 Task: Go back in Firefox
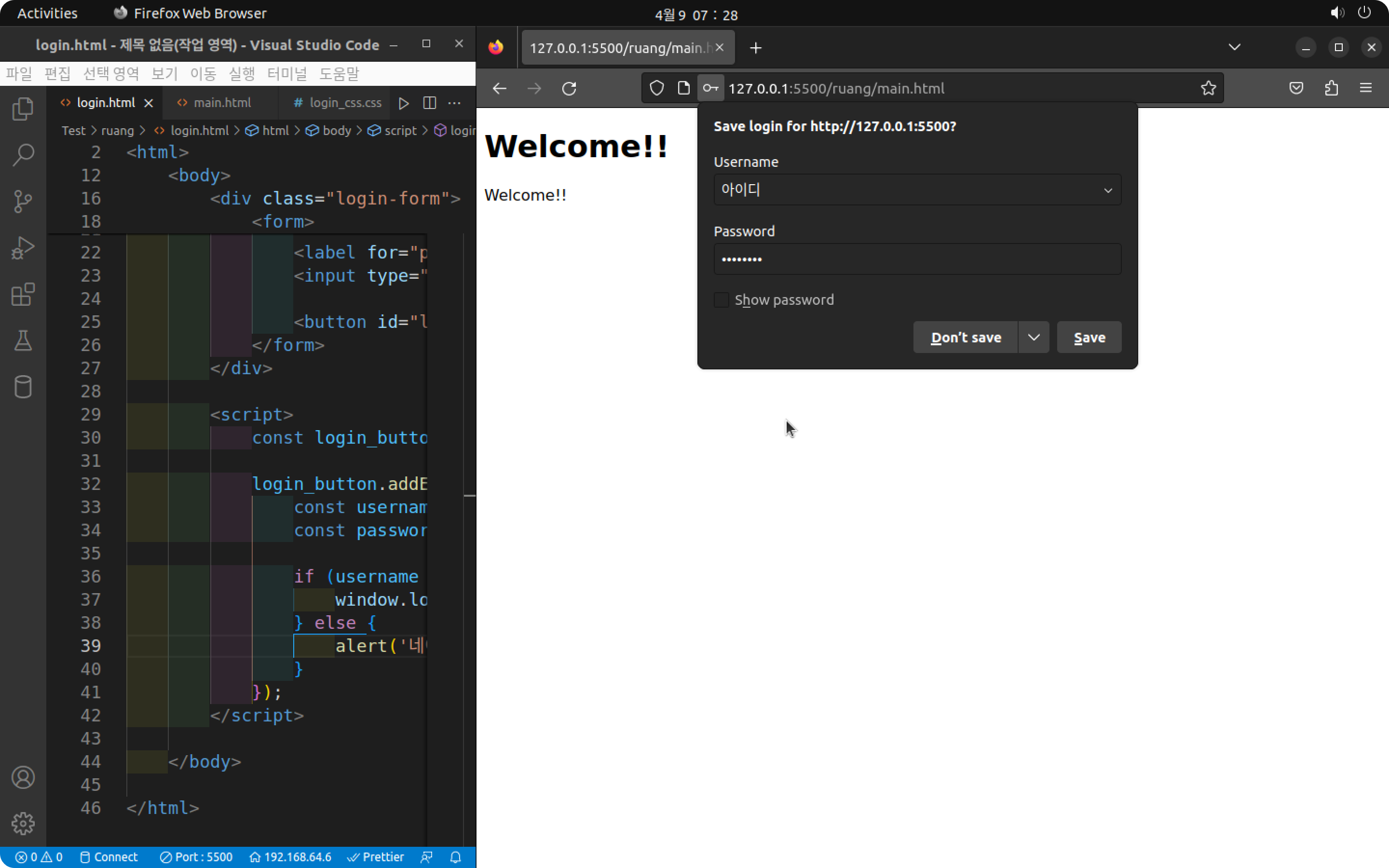click(x=499, y=88)
